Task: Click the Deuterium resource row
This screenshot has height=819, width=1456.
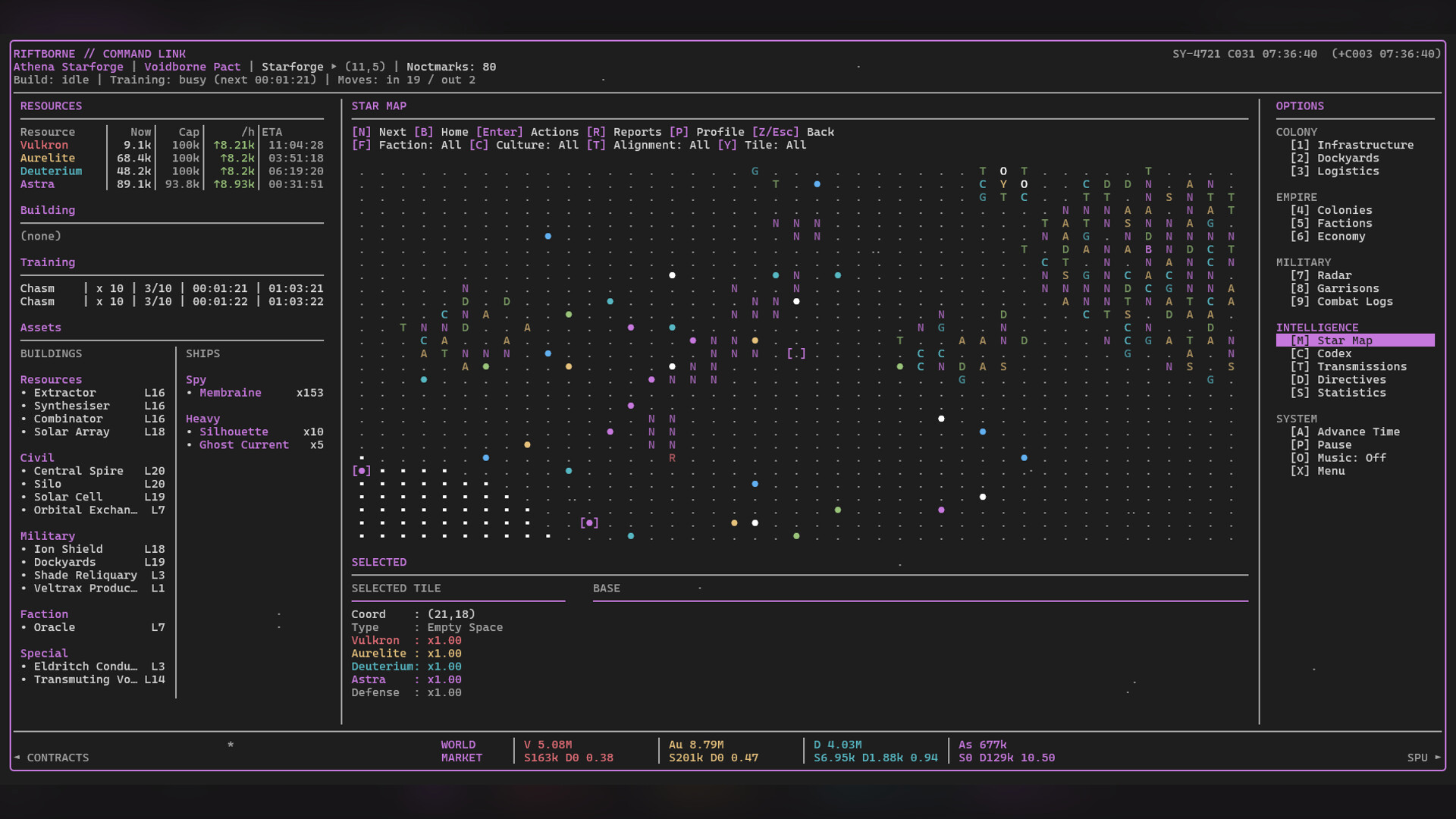Action: point(171,171)
